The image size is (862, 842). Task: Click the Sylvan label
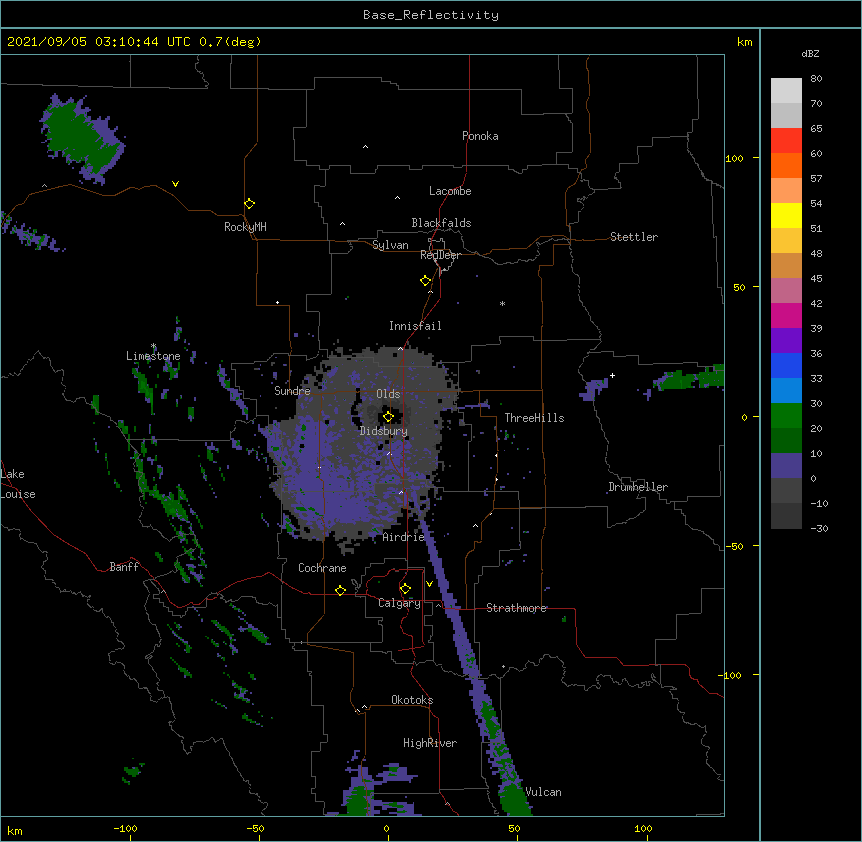click(390, 245)
